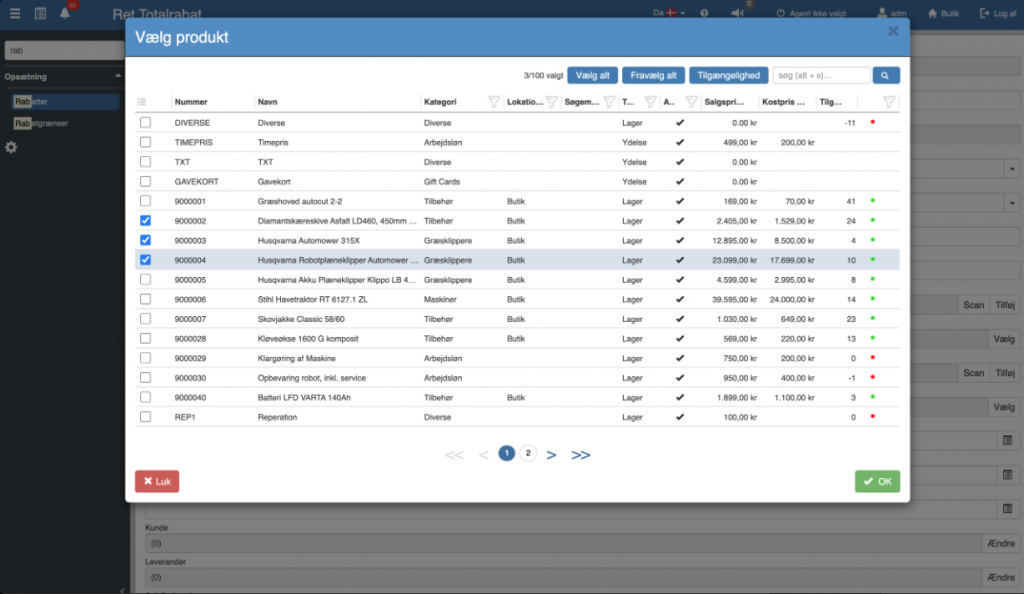Viewport: 1024px width, 594px height.
Task: Open the Lokation column filter icon
Action: [x=551, y=102]
